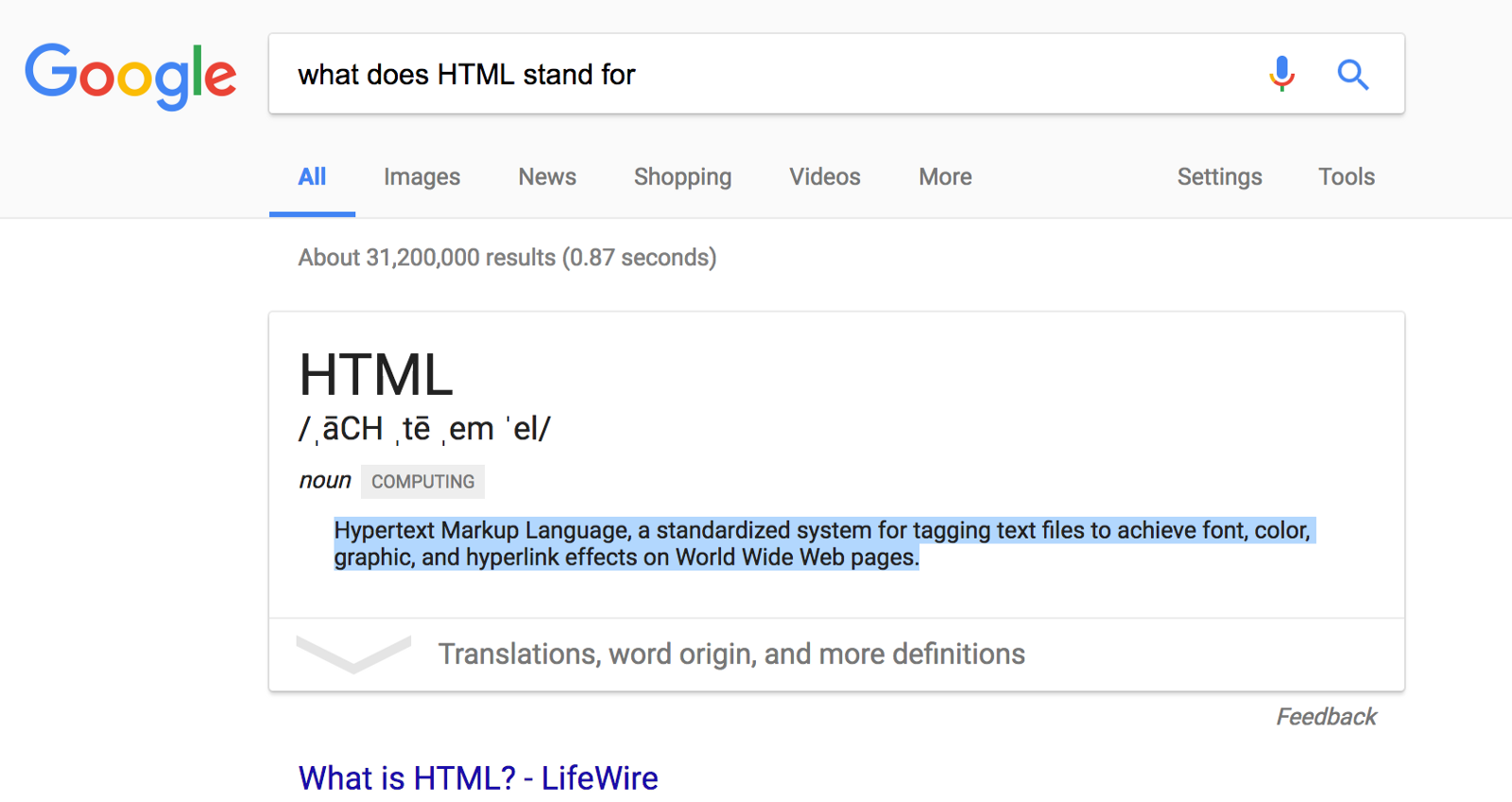Viewport: 1512px width, 802px height.
Task: Expand definitions with the down chevron
Action: (353, 653)
